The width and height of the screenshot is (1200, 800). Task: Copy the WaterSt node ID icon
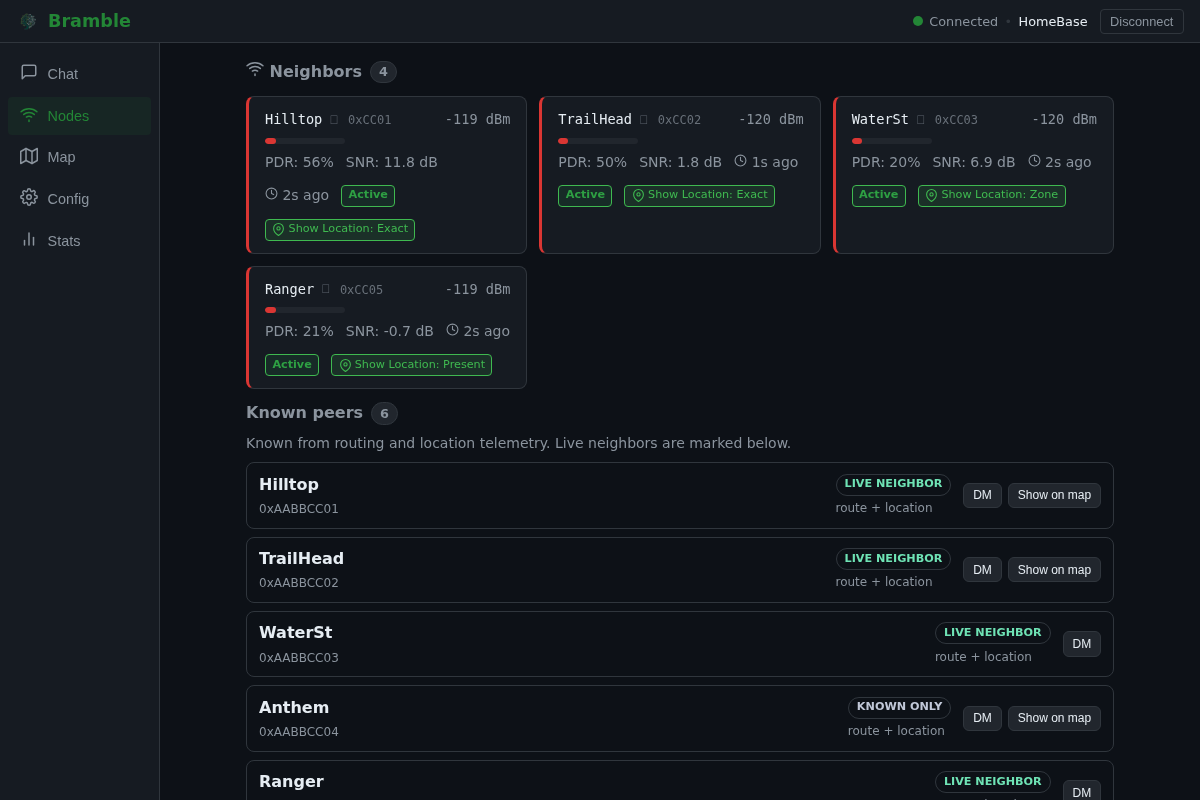pos(921,120)
